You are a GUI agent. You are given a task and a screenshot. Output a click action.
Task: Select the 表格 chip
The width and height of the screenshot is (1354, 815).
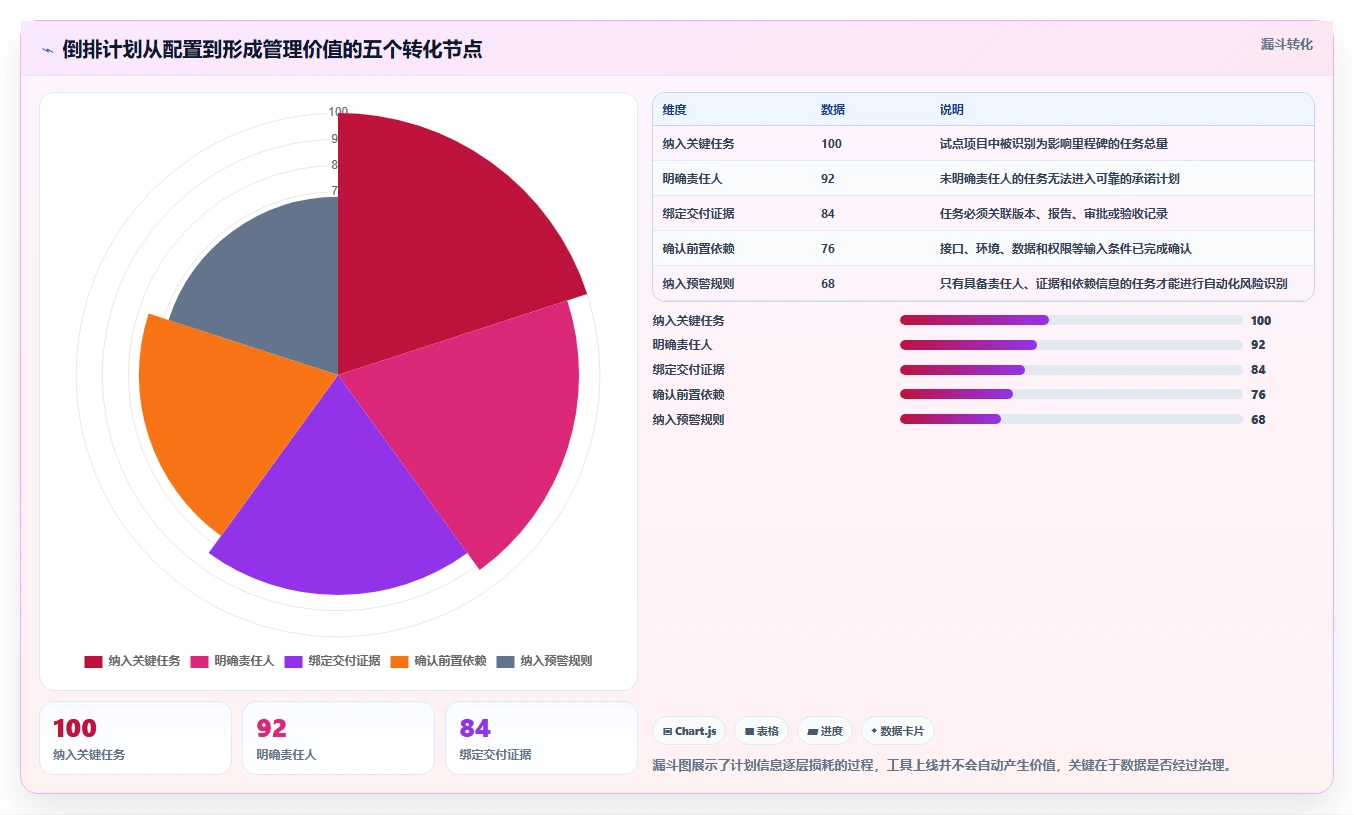[x=762, y=731]
